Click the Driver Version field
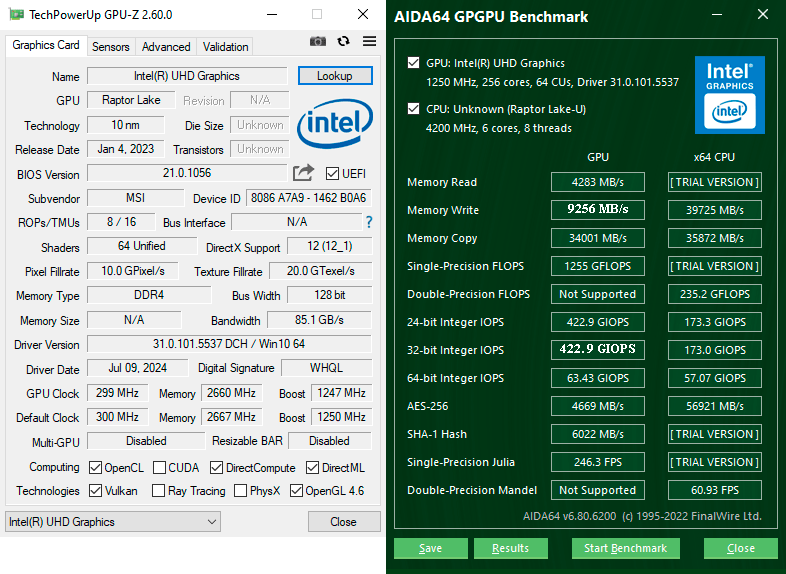The height and width of the screenshot is (574, 786). coord(229,344)
